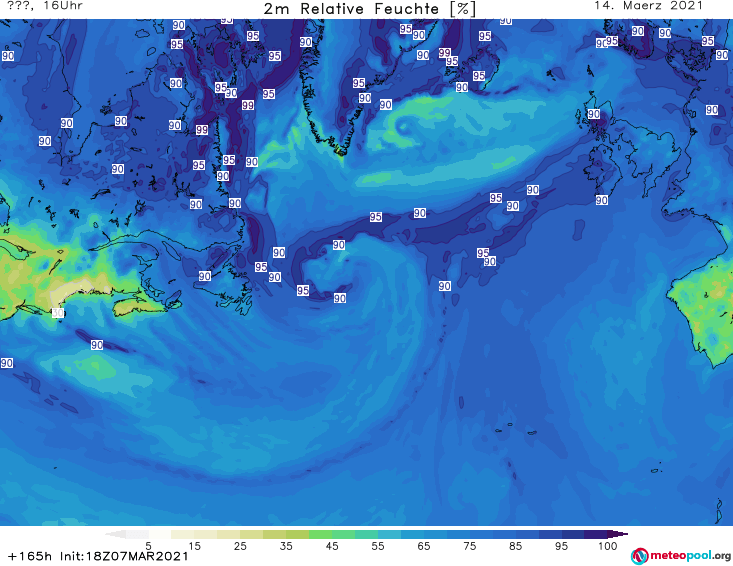733x566 pixels.
Task: Click the light grey arrow start of legend
Action: tap(115, 534)
